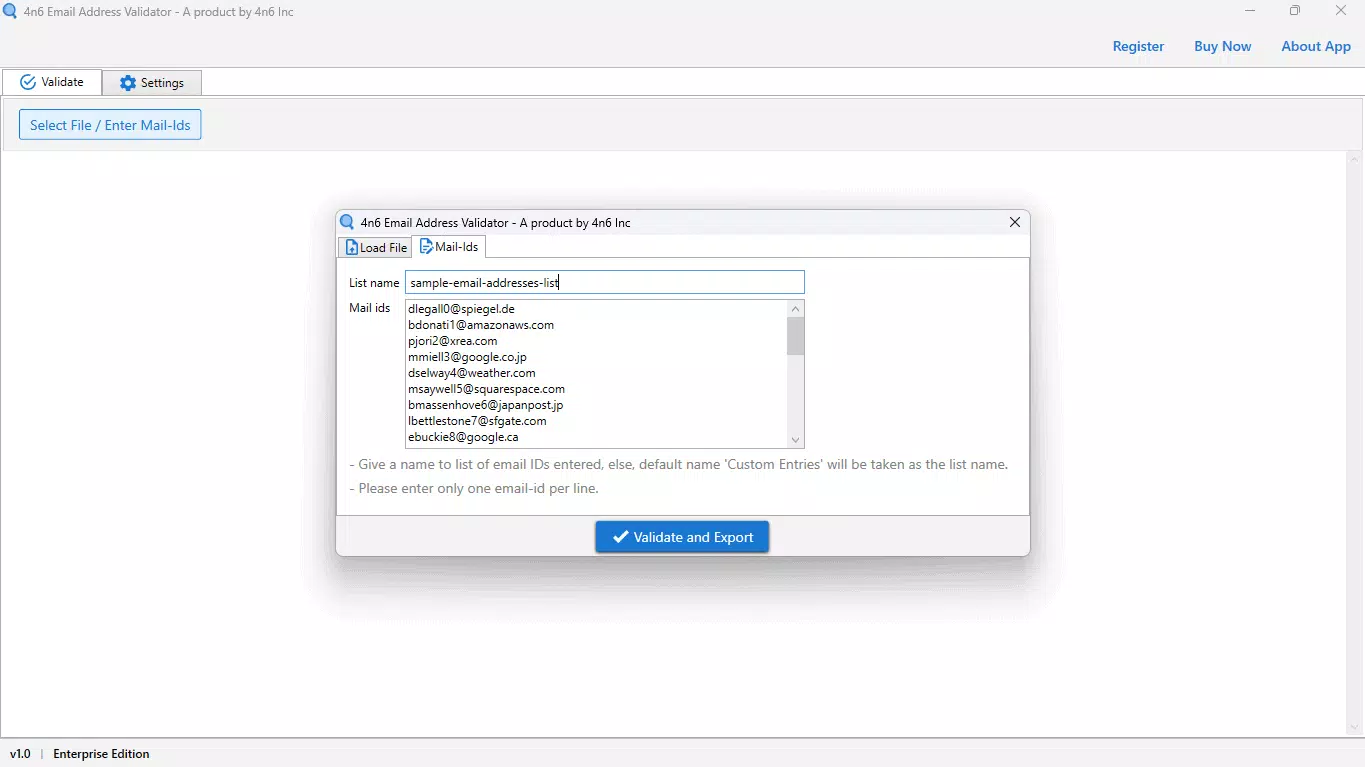This screenshot has height=767, width=1365.
Task: Select the Mail-Ids tab
Action: click(449, 246)
